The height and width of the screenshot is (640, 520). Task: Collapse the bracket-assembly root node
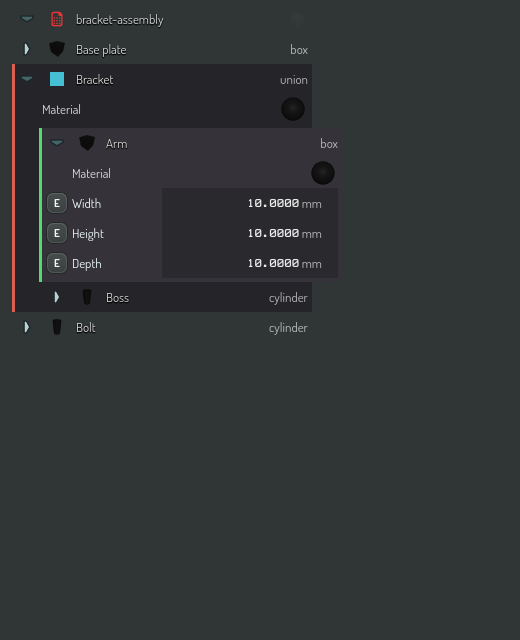click(x=27, y=19)
